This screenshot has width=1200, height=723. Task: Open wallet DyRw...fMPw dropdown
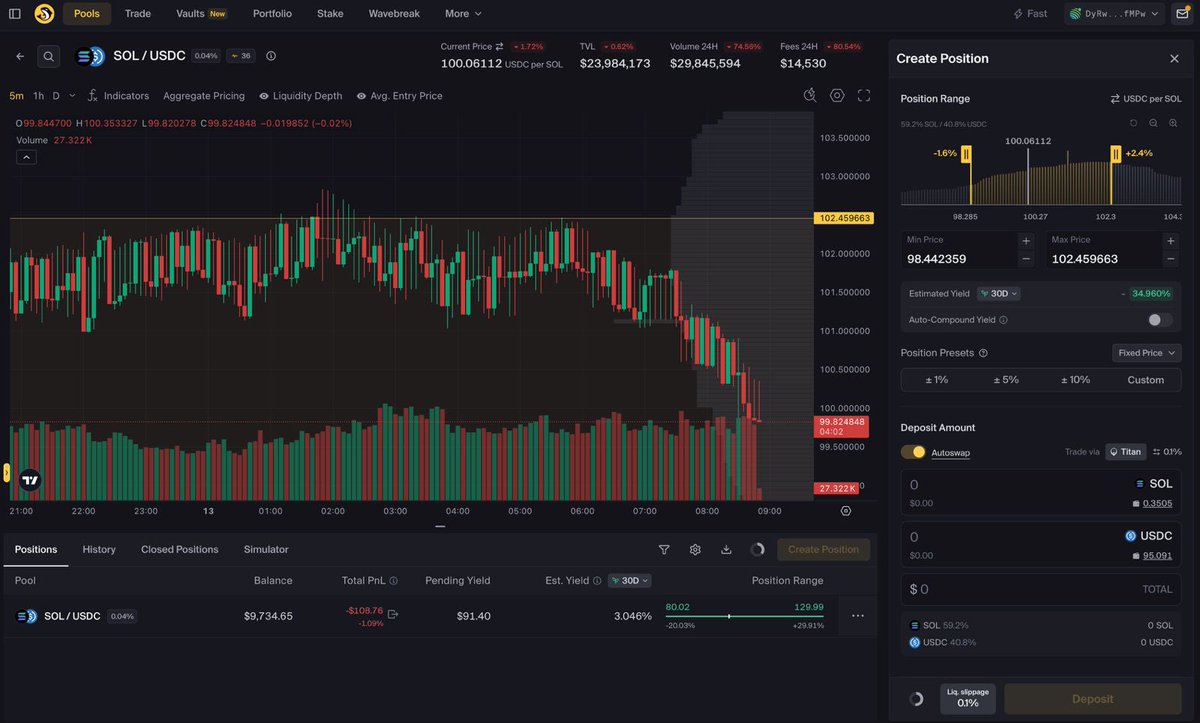point(1114,14)
